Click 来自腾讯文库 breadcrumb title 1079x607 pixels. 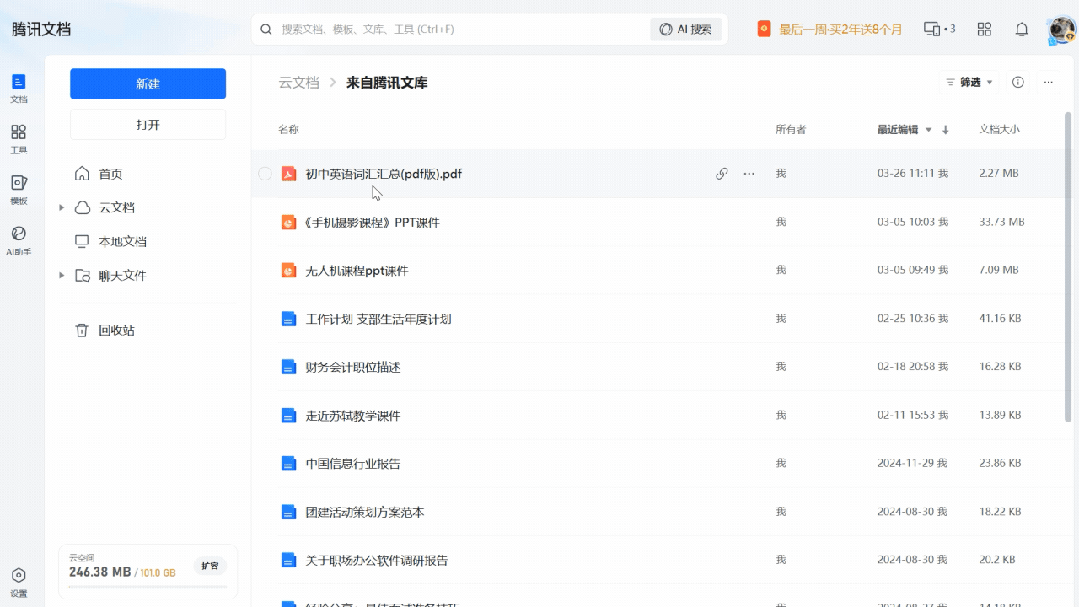point(387,83)
